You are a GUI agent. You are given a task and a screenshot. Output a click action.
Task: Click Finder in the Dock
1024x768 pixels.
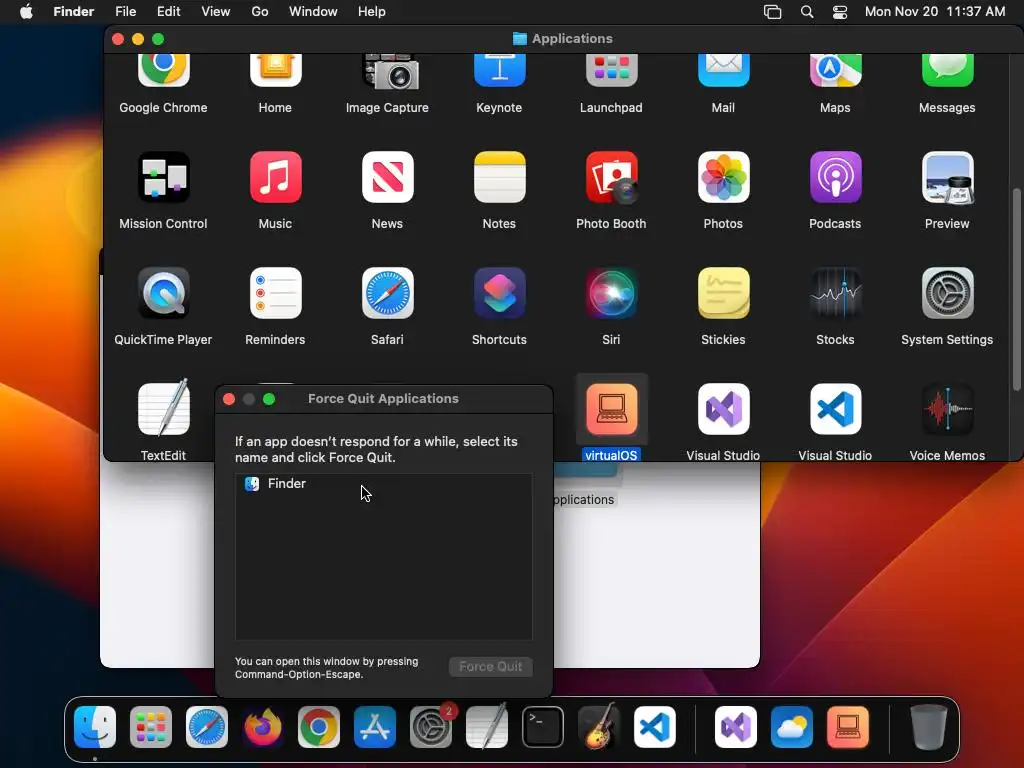pyautogui.click(x=95, y=727)
